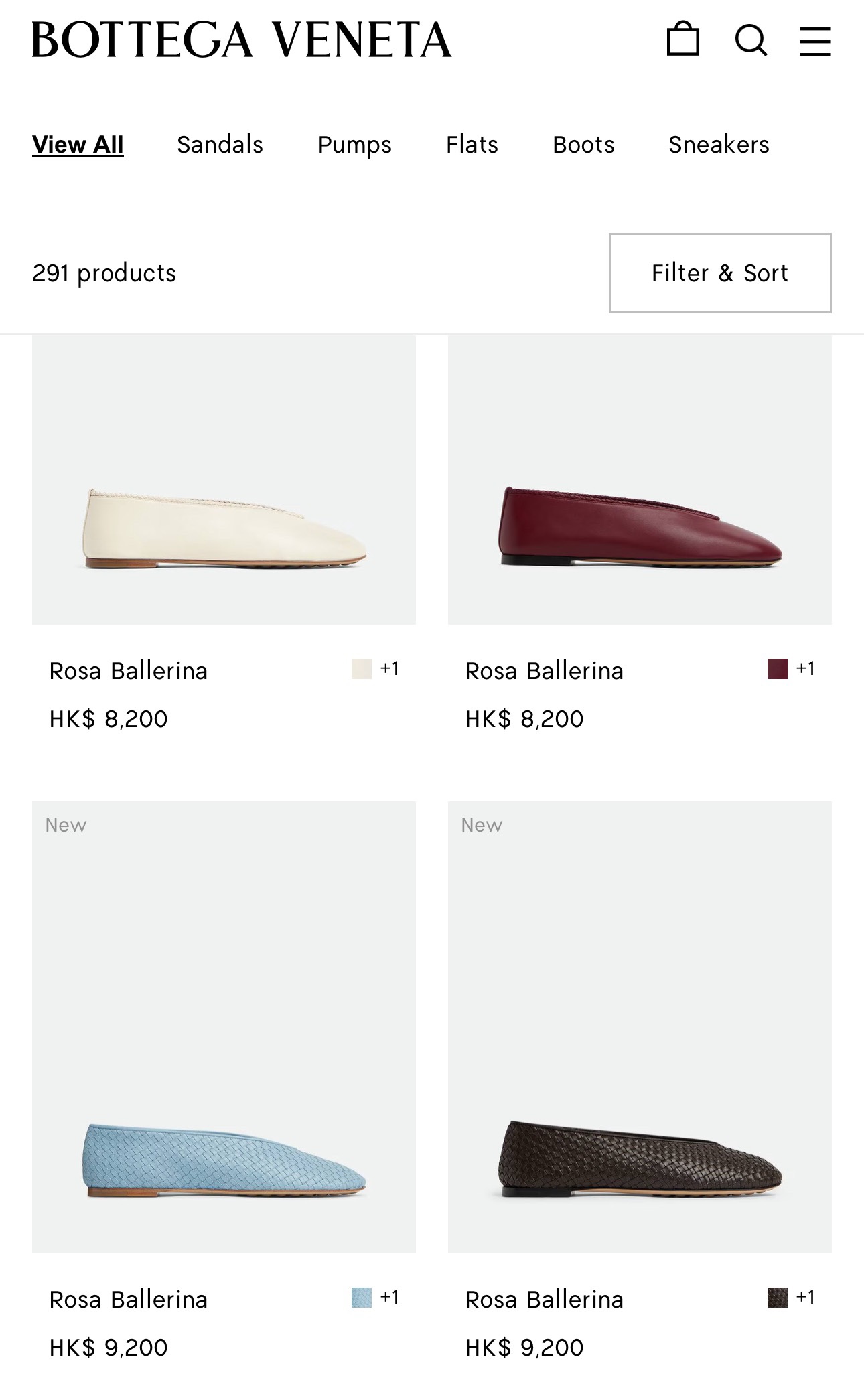This screenshot has height=1400, width=864.
Task: Expand more colors for burgundy Rosa Ballerina
Action: 806,669
